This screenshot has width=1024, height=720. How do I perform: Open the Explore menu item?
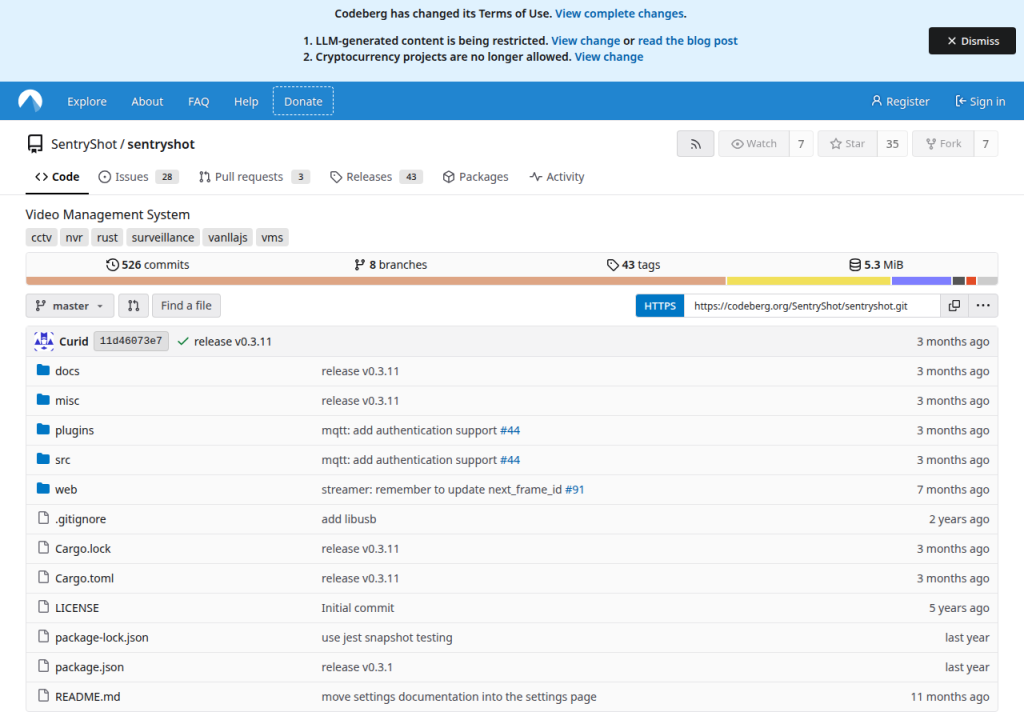point(87,101)
